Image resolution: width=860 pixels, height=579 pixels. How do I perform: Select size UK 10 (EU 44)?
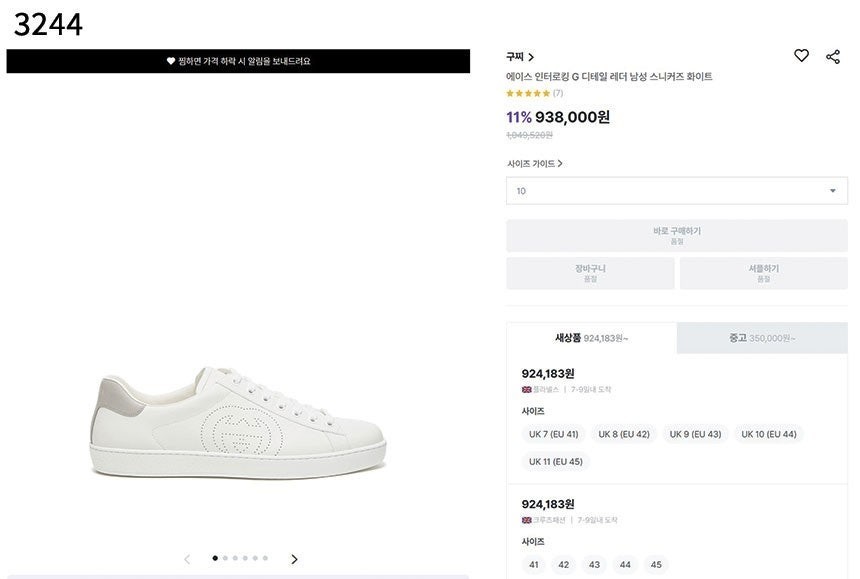[768, 434]
